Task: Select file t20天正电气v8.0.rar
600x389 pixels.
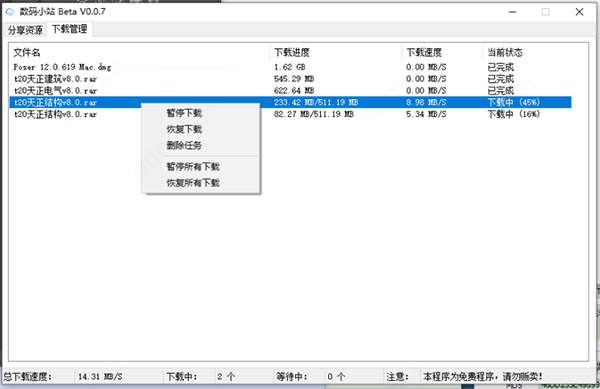Action: click(55, 91)
